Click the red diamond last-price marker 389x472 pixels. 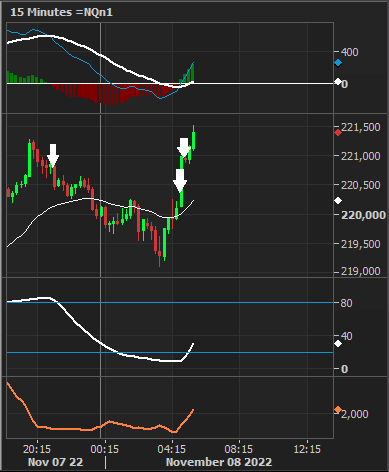click(x=338, y=133)
